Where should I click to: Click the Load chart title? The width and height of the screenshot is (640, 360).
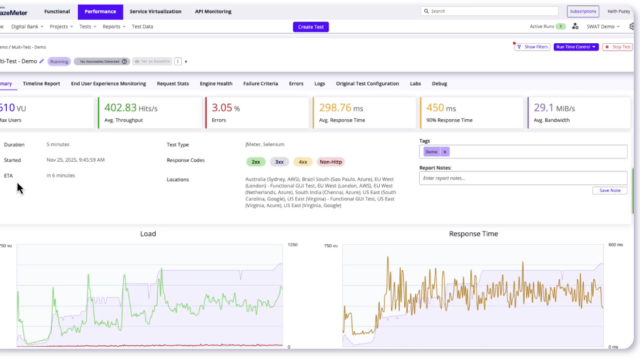[x=148, y=234]
